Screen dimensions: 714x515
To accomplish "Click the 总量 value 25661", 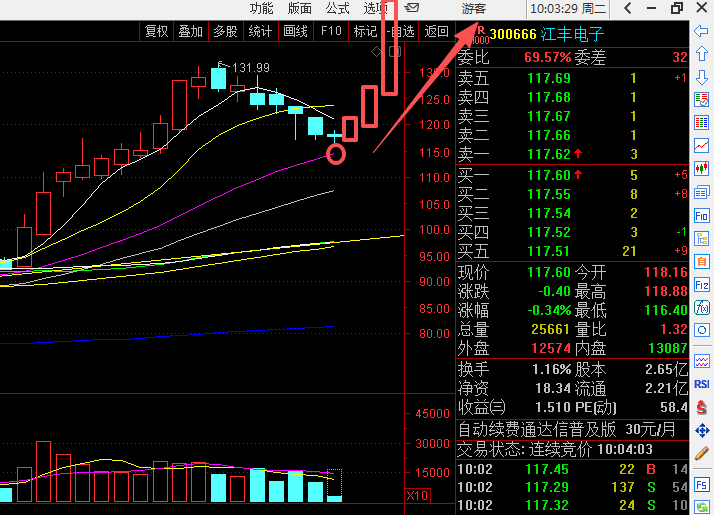I will [551, 329].
